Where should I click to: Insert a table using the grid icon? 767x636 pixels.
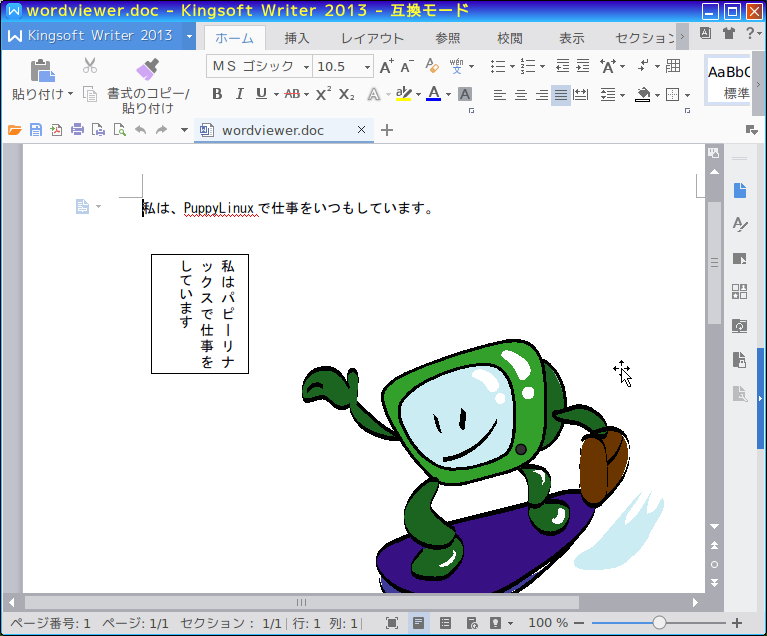673,66
